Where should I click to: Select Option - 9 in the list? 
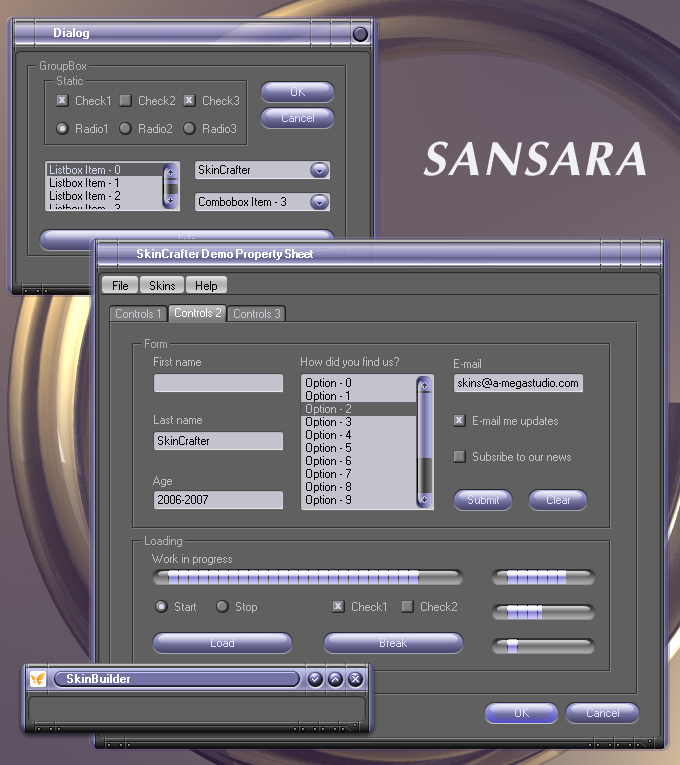359,500
